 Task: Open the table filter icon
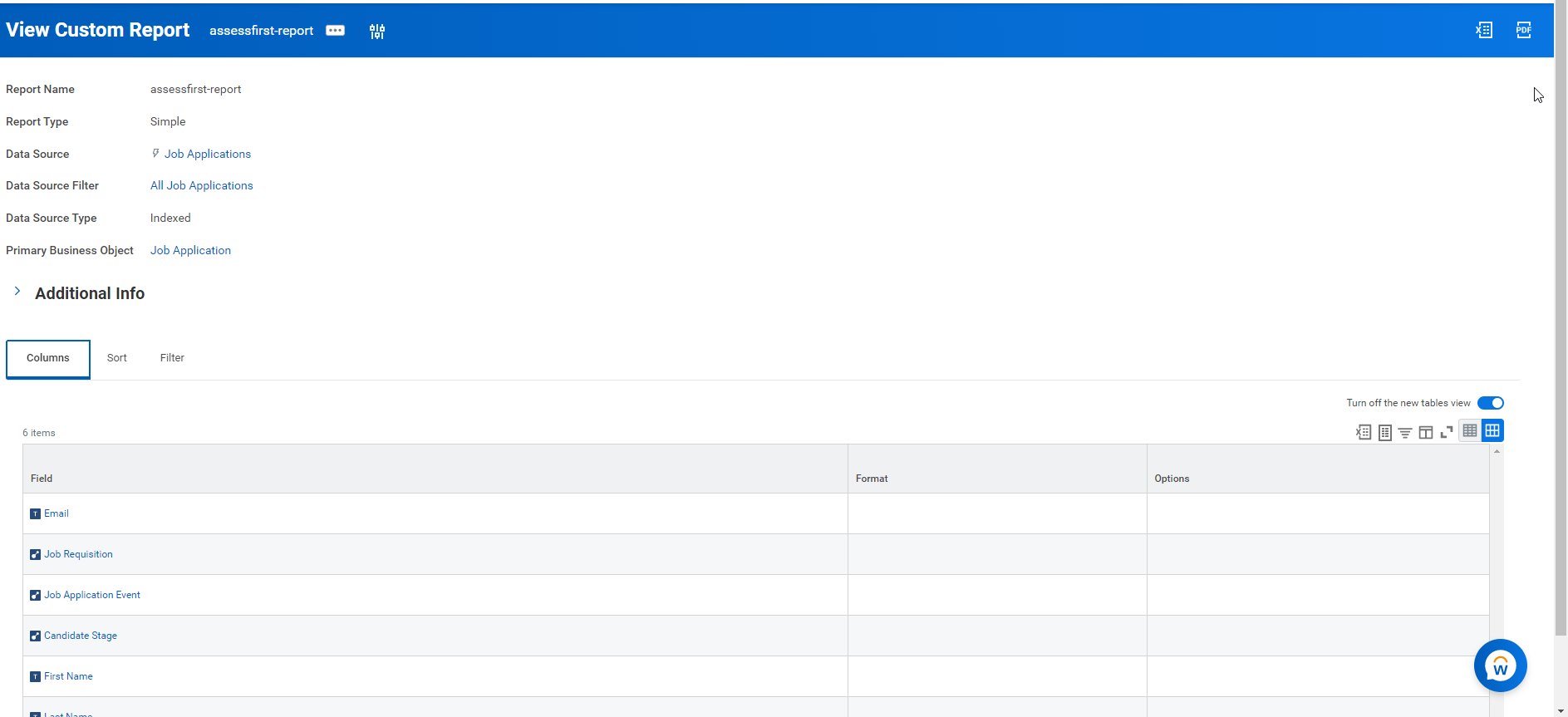point(1405,432)
